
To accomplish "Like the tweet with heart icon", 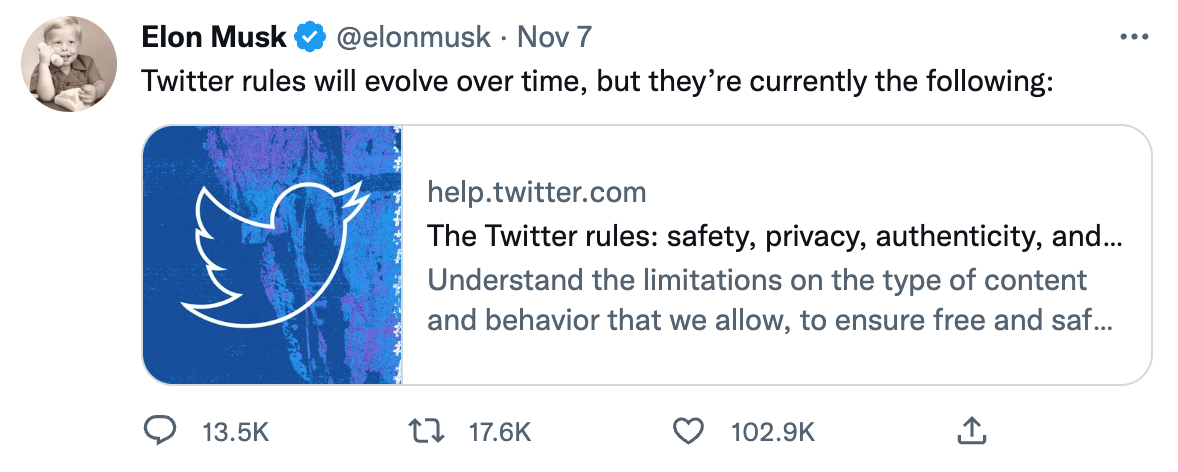I will [x=687, y=432].
